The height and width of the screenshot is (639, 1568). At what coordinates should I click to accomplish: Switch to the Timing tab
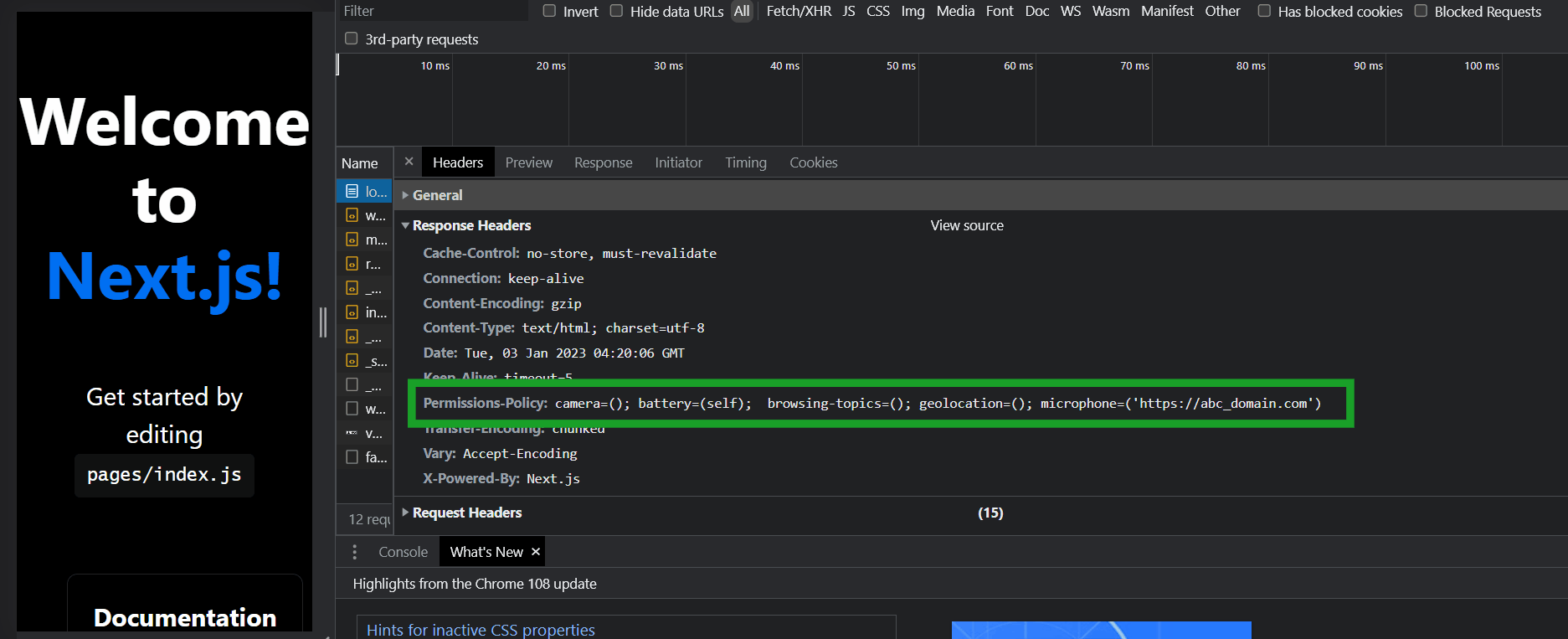(745, 162)
